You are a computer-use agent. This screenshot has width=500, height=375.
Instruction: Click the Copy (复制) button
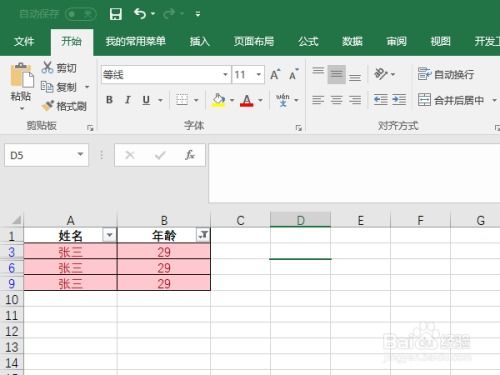tap(59, 87)
